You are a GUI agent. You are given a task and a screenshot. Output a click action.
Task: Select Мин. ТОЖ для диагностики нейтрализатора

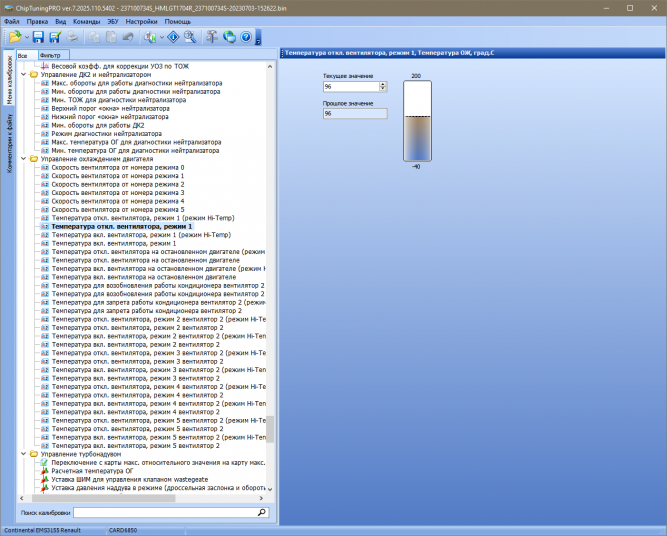118,100
